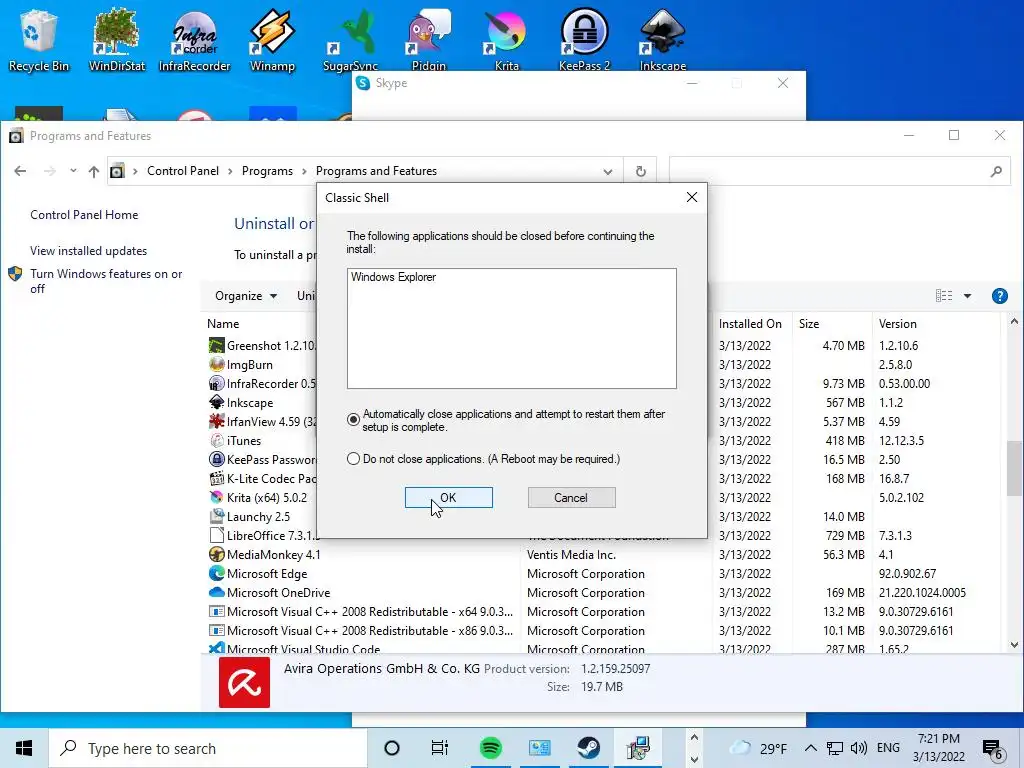Click the ENG language indicator
Screen dimensions: 1024x768
tap(888, 748)
